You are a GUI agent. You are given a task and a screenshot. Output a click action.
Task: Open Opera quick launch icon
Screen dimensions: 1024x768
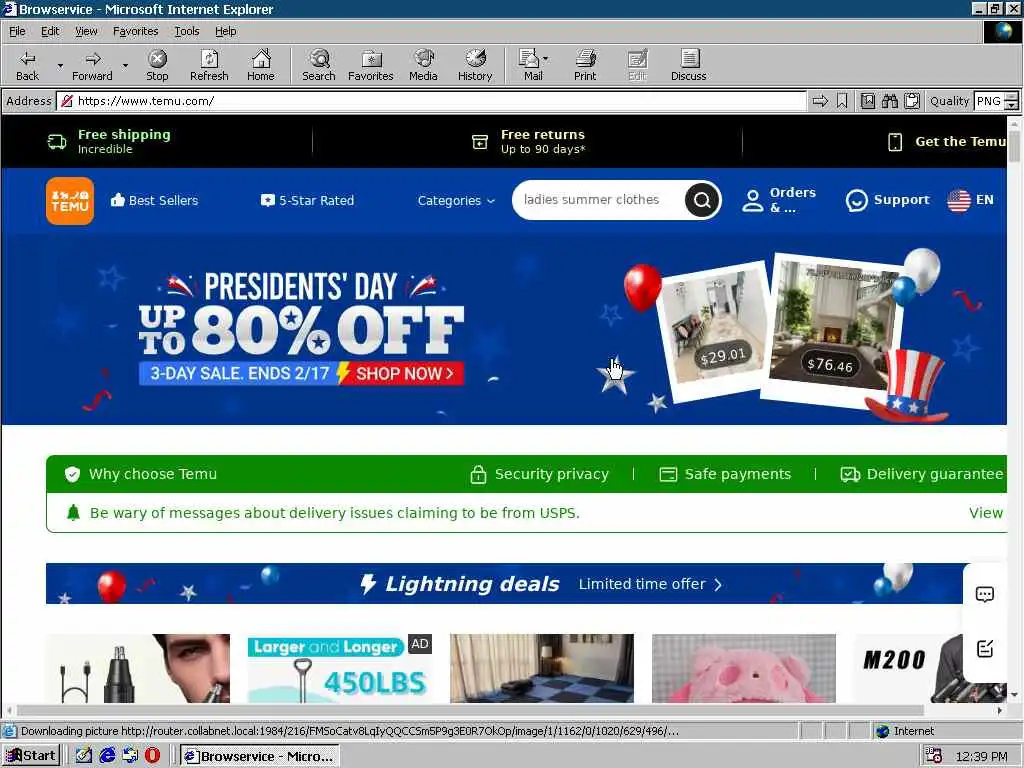(152, 756)
